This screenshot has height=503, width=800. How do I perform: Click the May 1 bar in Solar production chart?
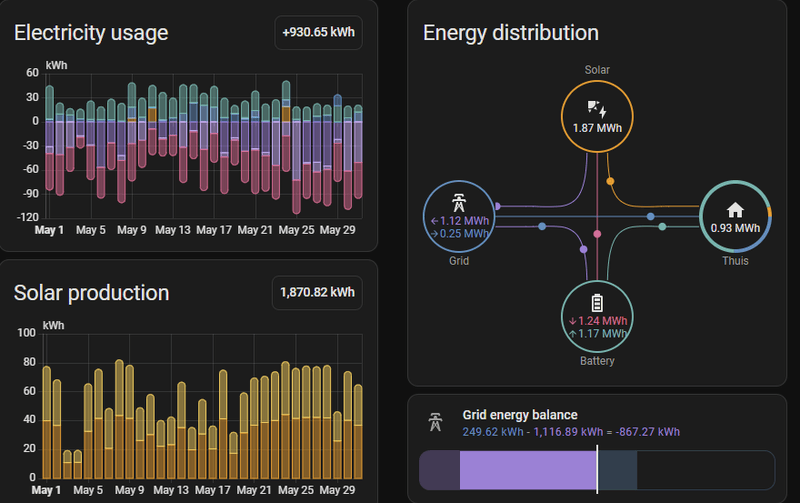(46, 422)
